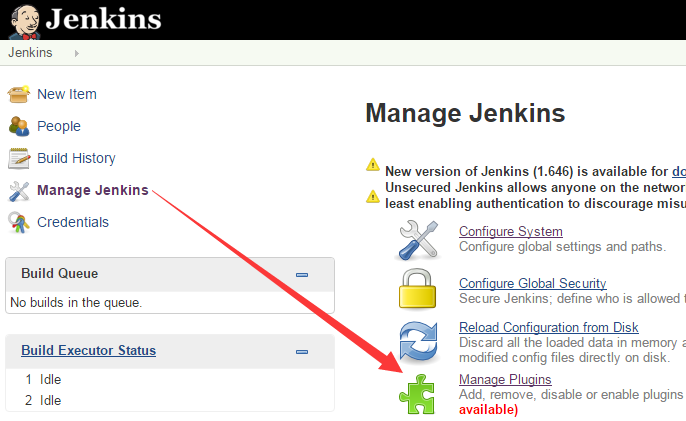Click the Manage Jenkins tools icon in sidebar
686x421 pixels.
pos(19,191)
